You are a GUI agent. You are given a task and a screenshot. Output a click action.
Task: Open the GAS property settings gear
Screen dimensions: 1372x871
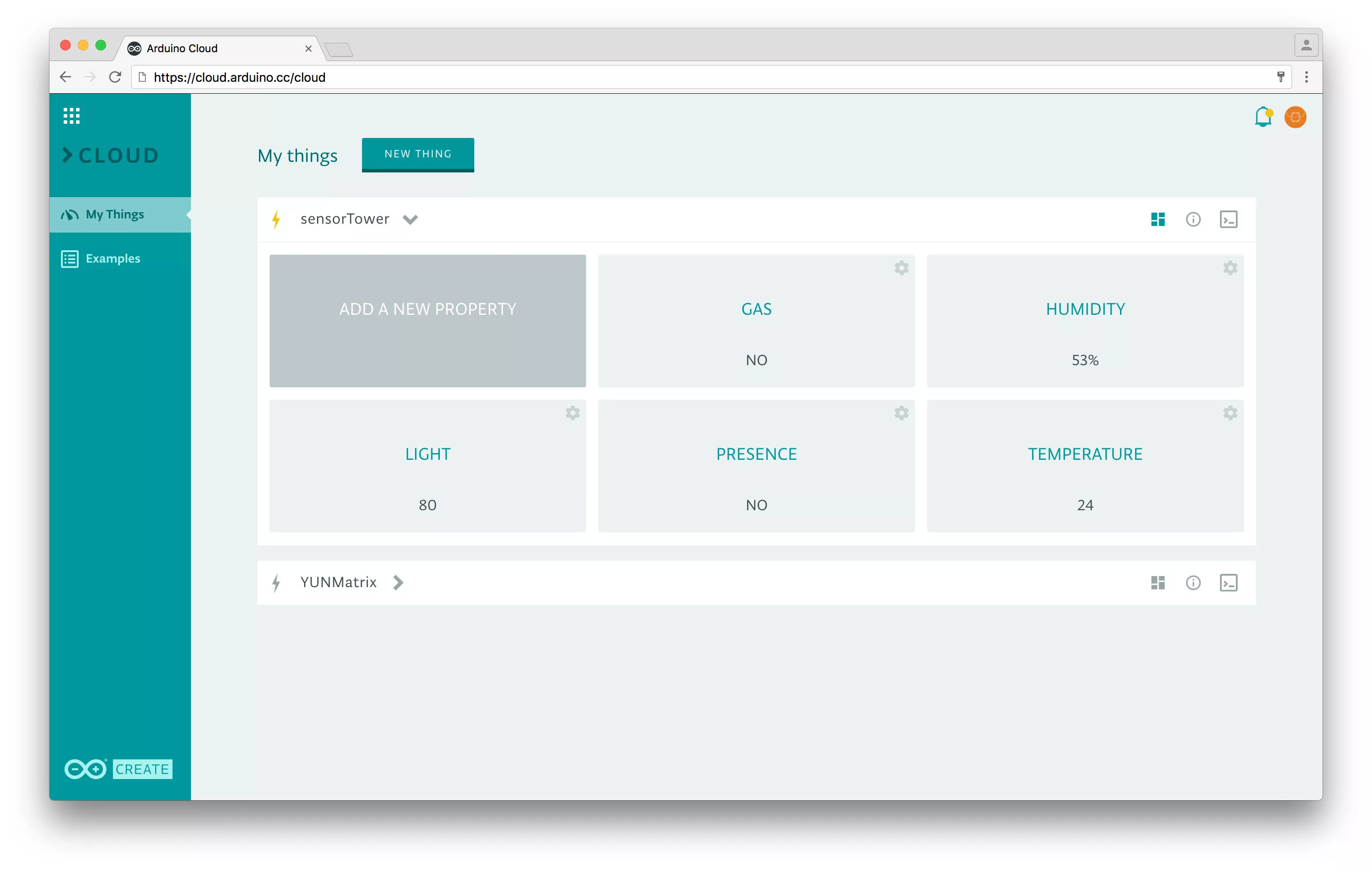[x=901, y=268]
